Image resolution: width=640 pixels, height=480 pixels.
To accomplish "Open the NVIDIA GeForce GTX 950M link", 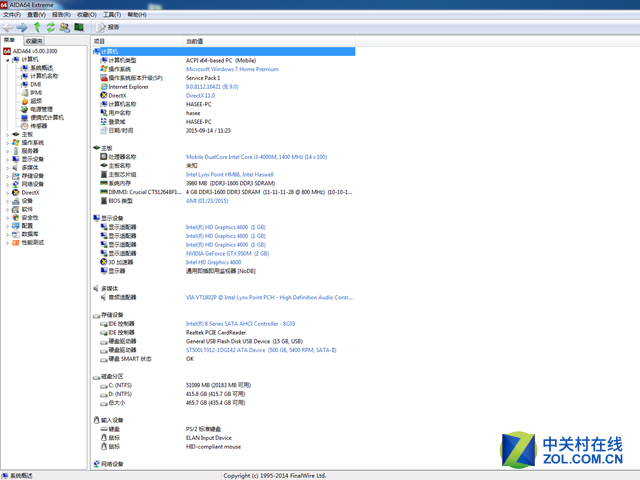I will tap(227, 253).
